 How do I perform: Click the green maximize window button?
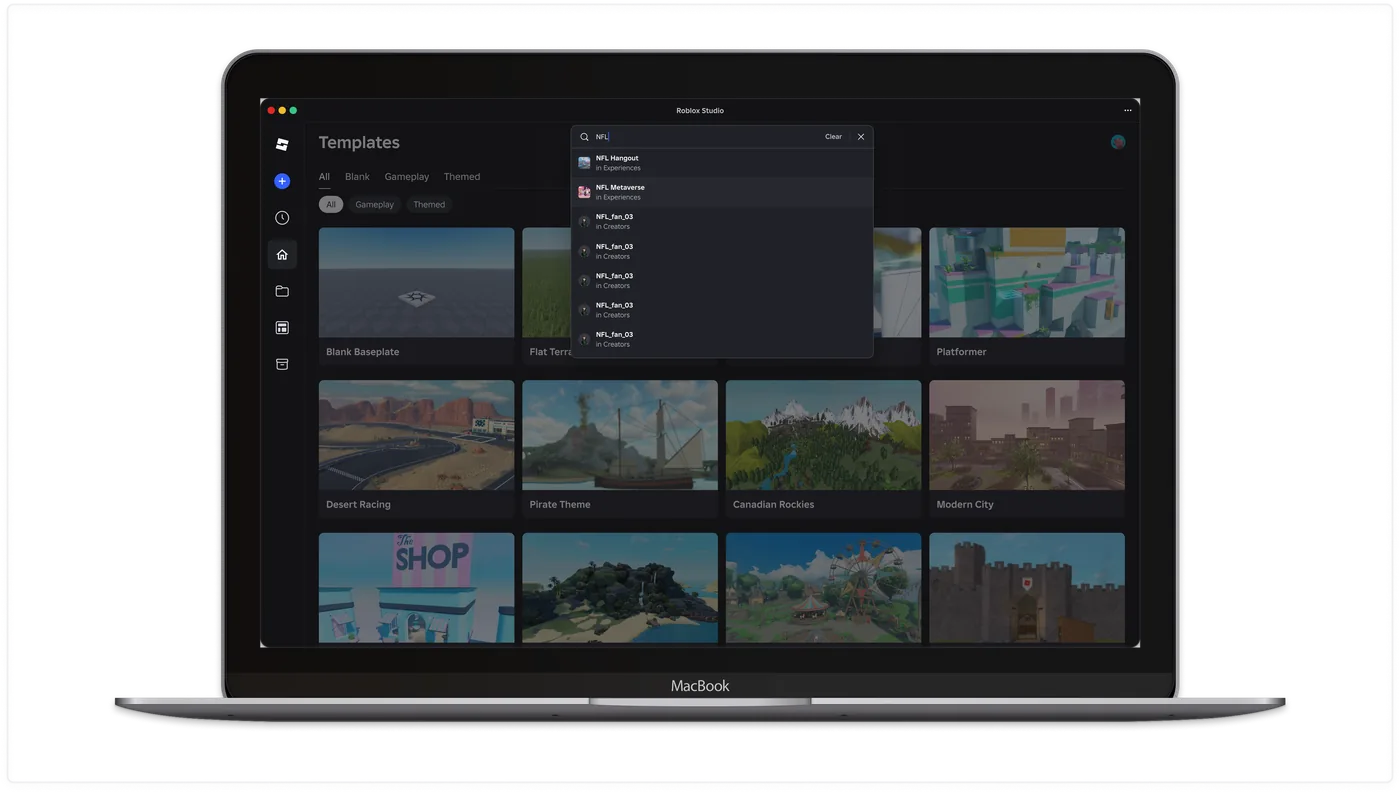click(293, 111)
